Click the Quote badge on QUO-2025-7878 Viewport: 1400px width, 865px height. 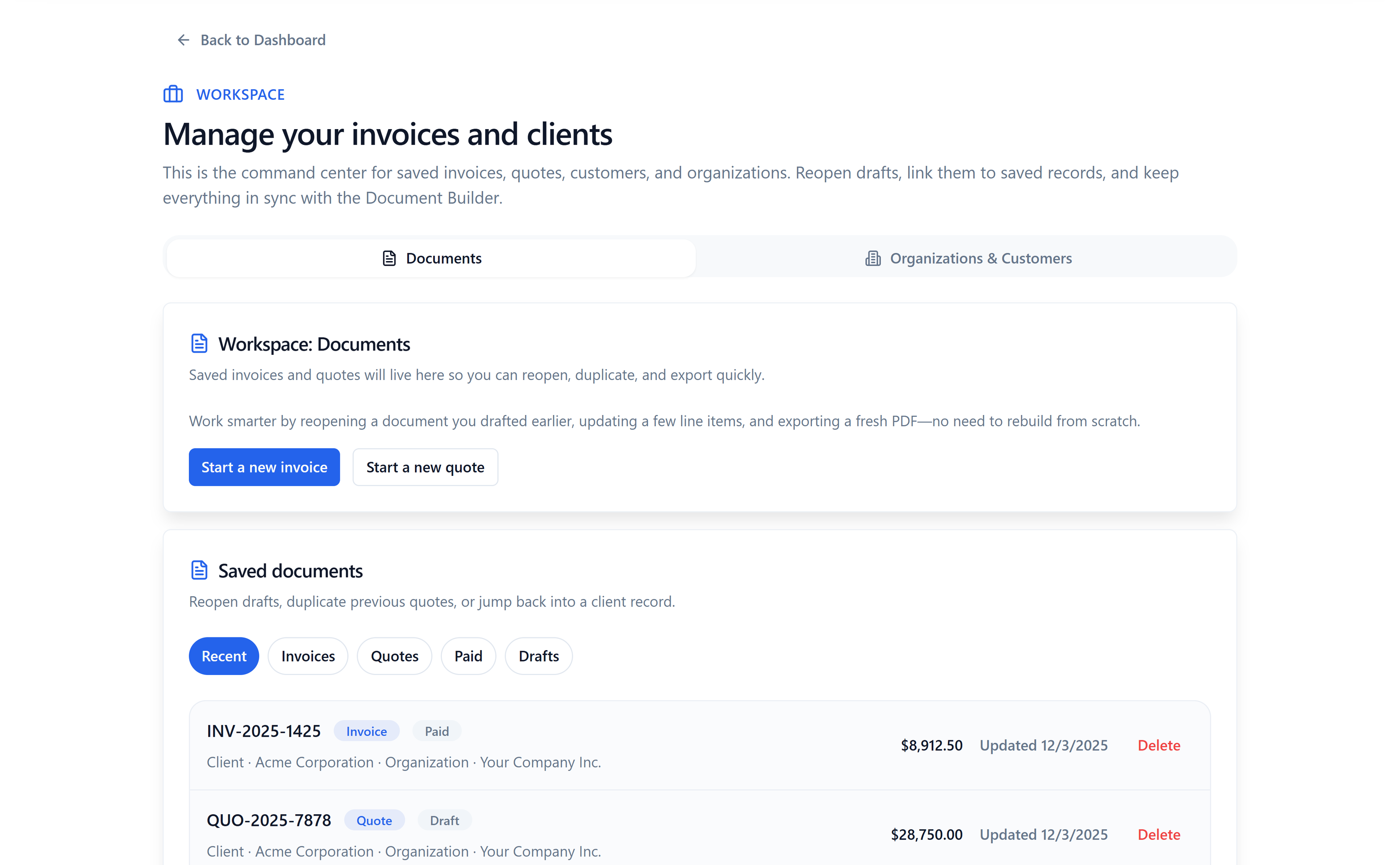coord(374,820)
